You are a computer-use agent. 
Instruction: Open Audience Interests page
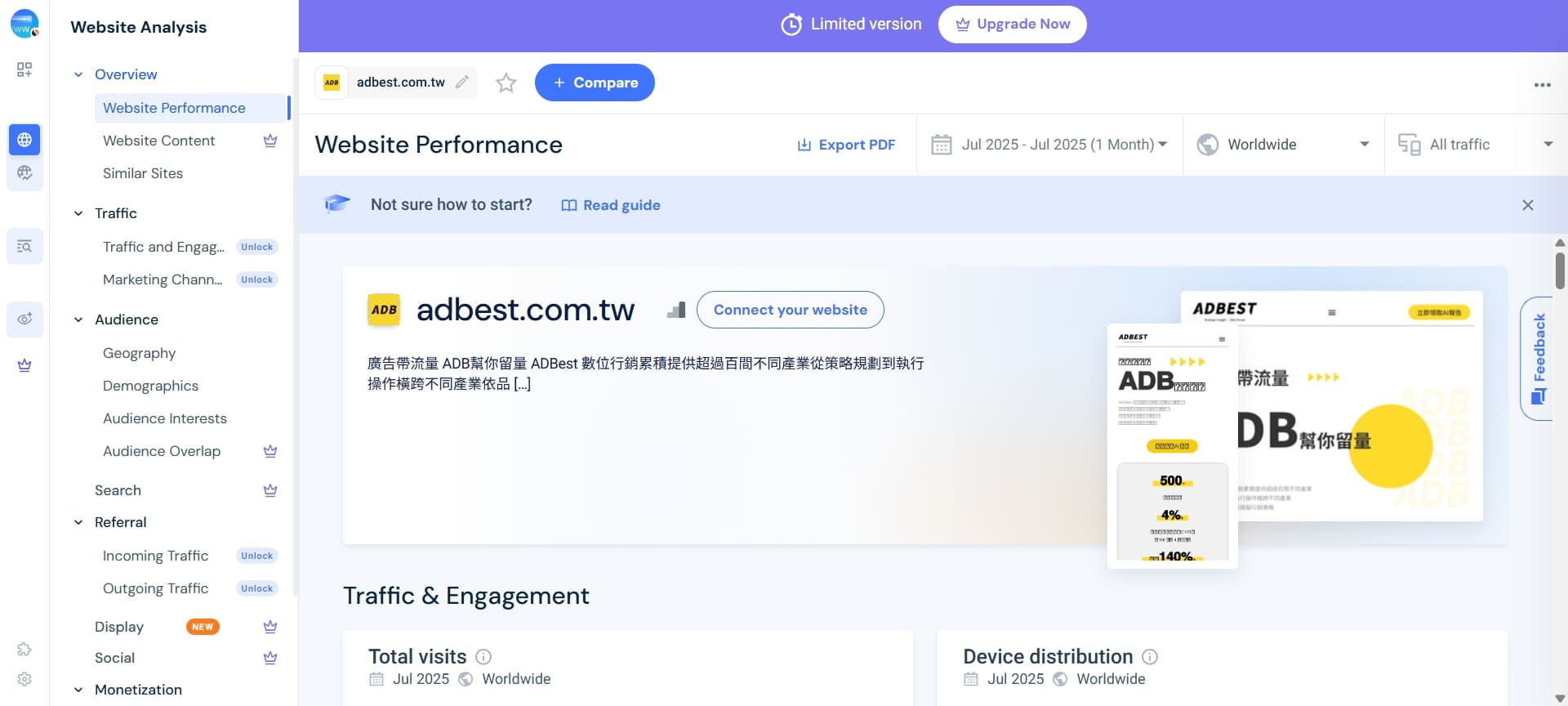point(165,418)
